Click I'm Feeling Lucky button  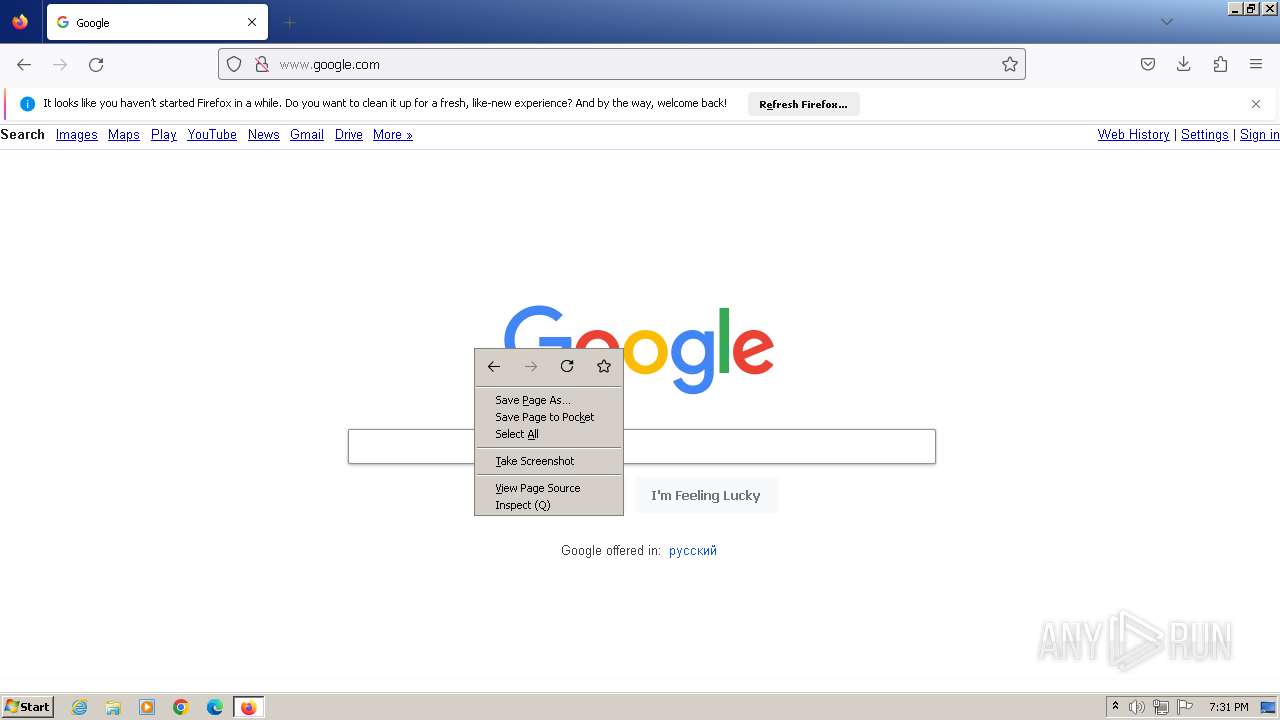tap(706, 495)
